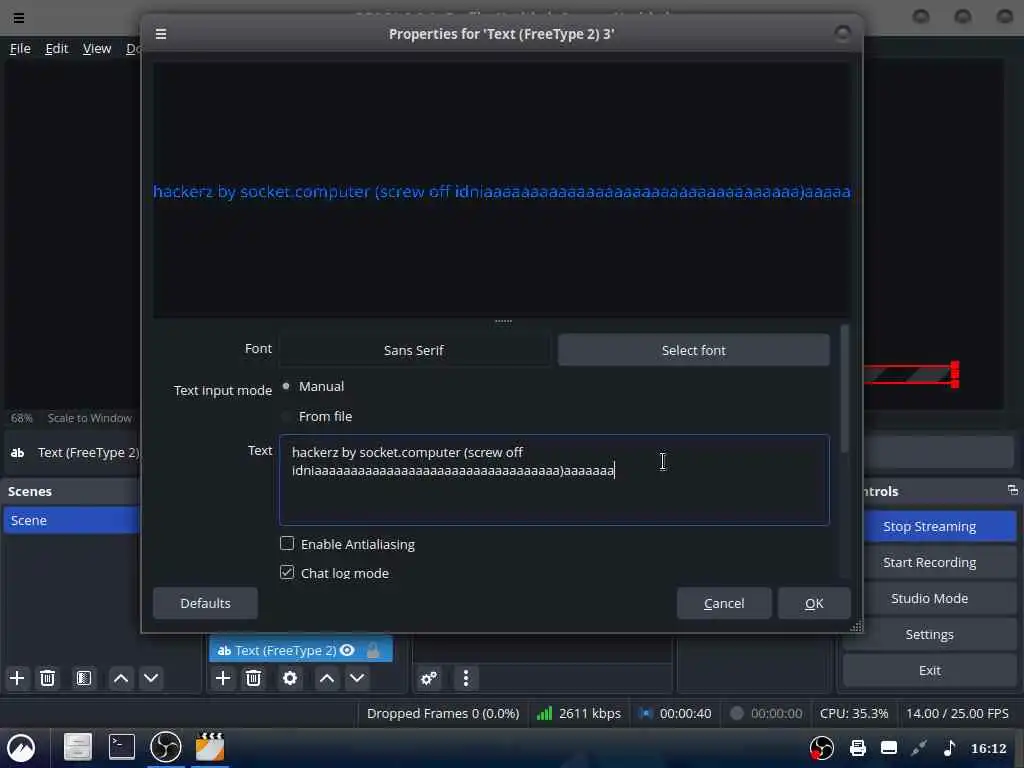Open music note volume tray icon

point(950,748)
